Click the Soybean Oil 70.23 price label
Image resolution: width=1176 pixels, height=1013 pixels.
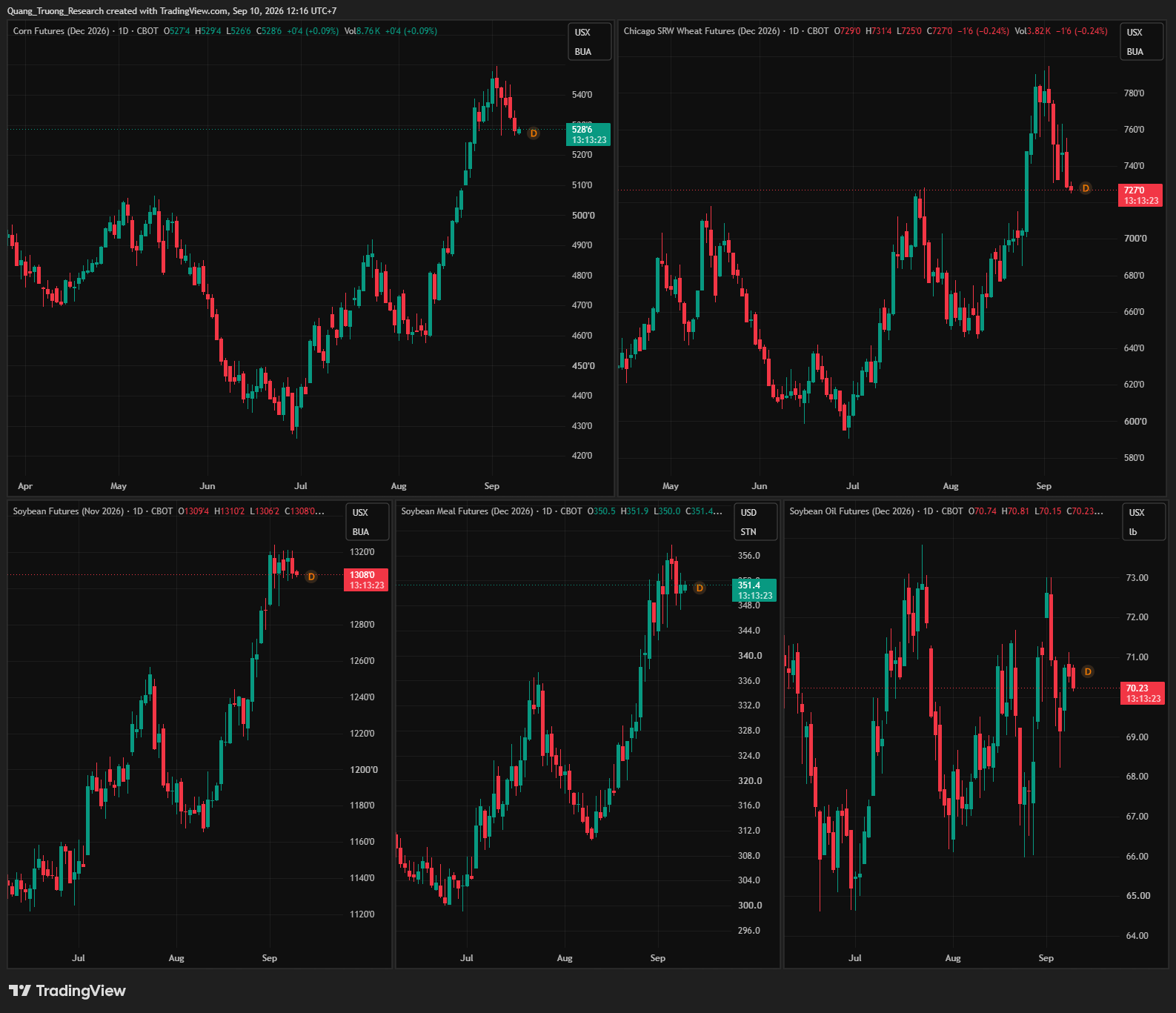[x=1143, y=693]
